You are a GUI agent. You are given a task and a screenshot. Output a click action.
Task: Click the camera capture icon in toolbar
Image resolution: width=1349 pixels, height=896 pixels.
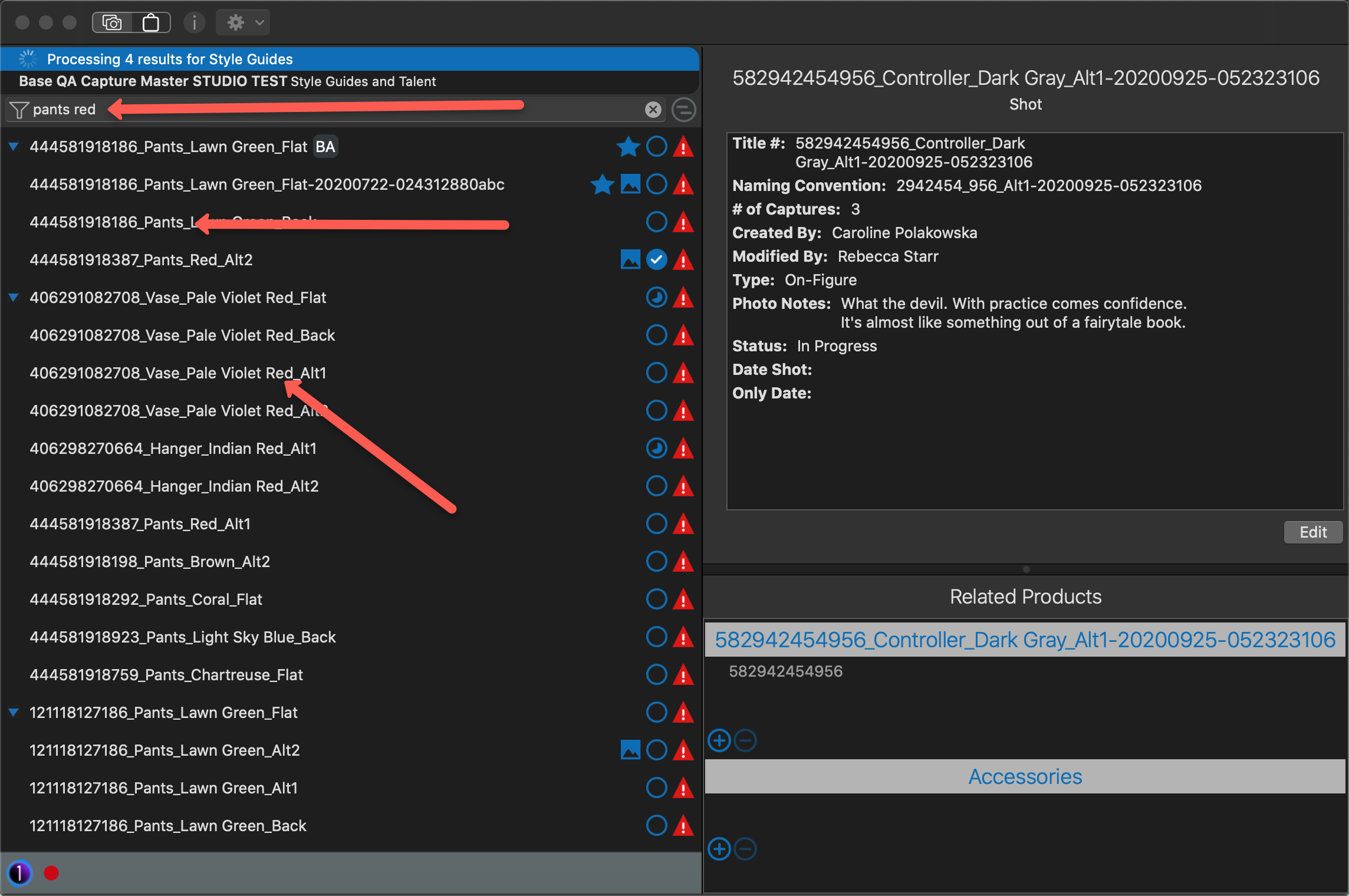112,23
